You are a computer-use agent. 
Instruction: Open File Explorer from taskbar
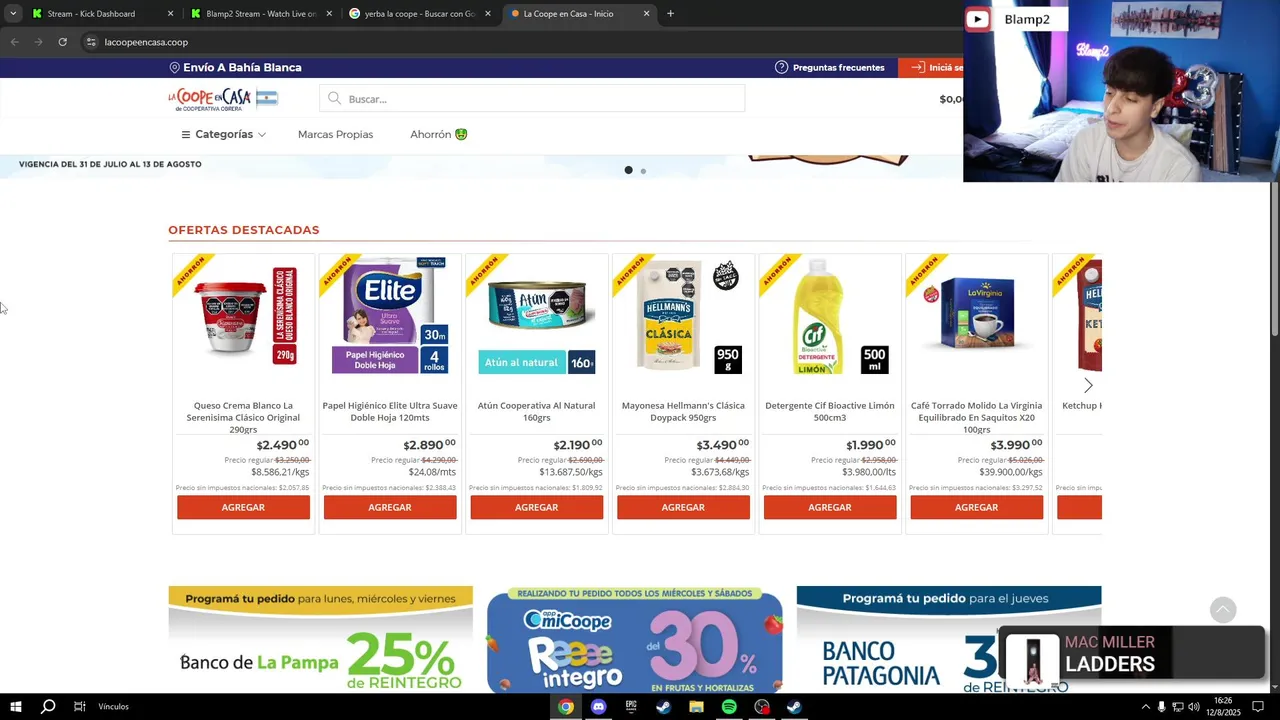pyautogui.click(x=696, y=707)
